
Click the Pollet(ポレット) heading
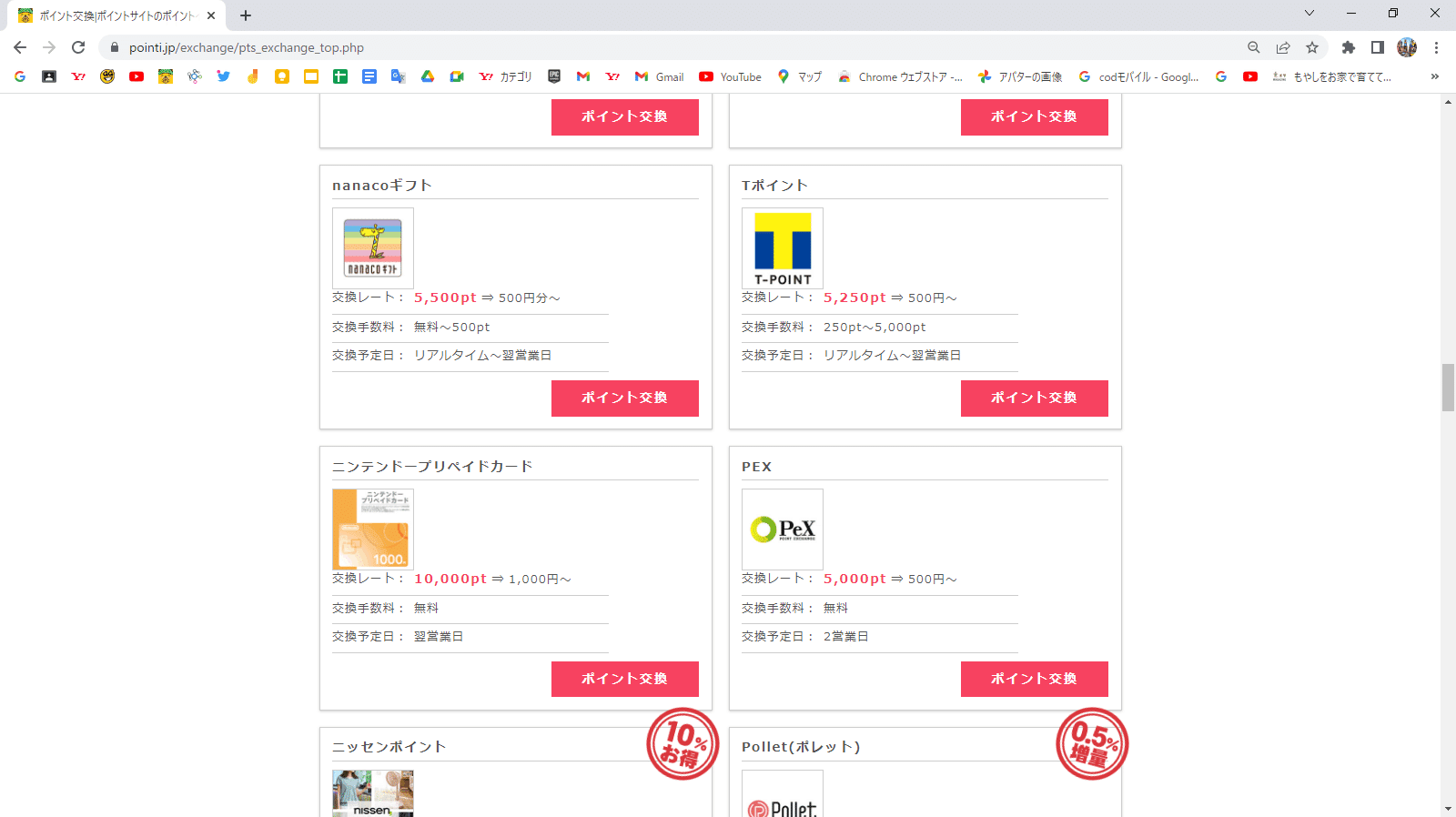pos(801,747)
